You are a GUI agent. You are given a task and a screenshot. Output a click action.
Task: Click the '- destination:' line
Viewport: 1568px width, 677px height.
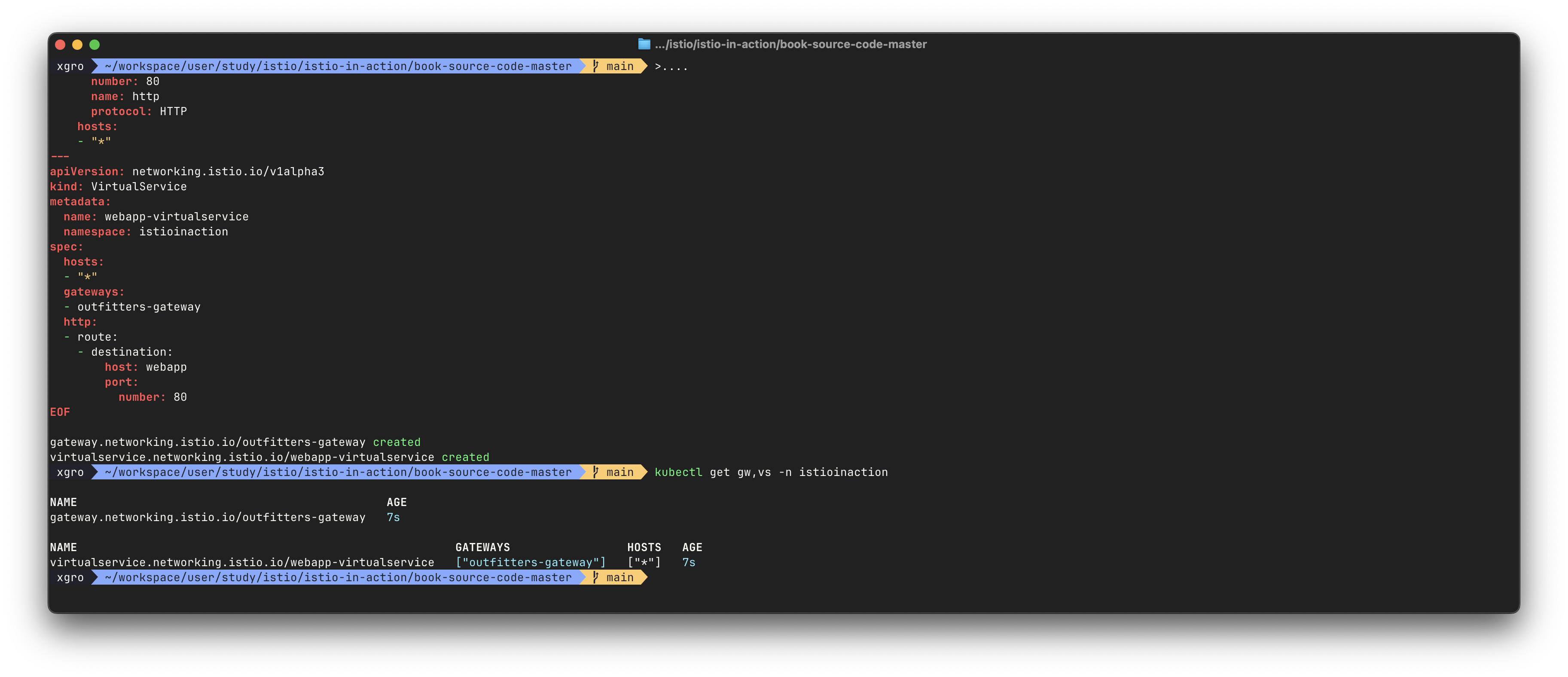point(125,351)
